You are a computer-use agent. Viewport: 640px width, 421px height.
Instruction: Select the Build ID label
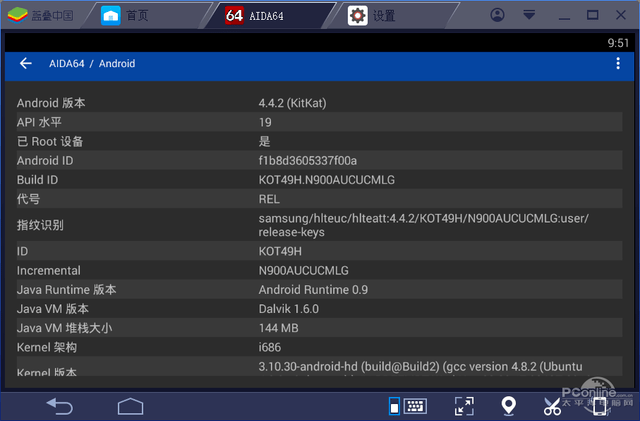(x=37, y=180)
